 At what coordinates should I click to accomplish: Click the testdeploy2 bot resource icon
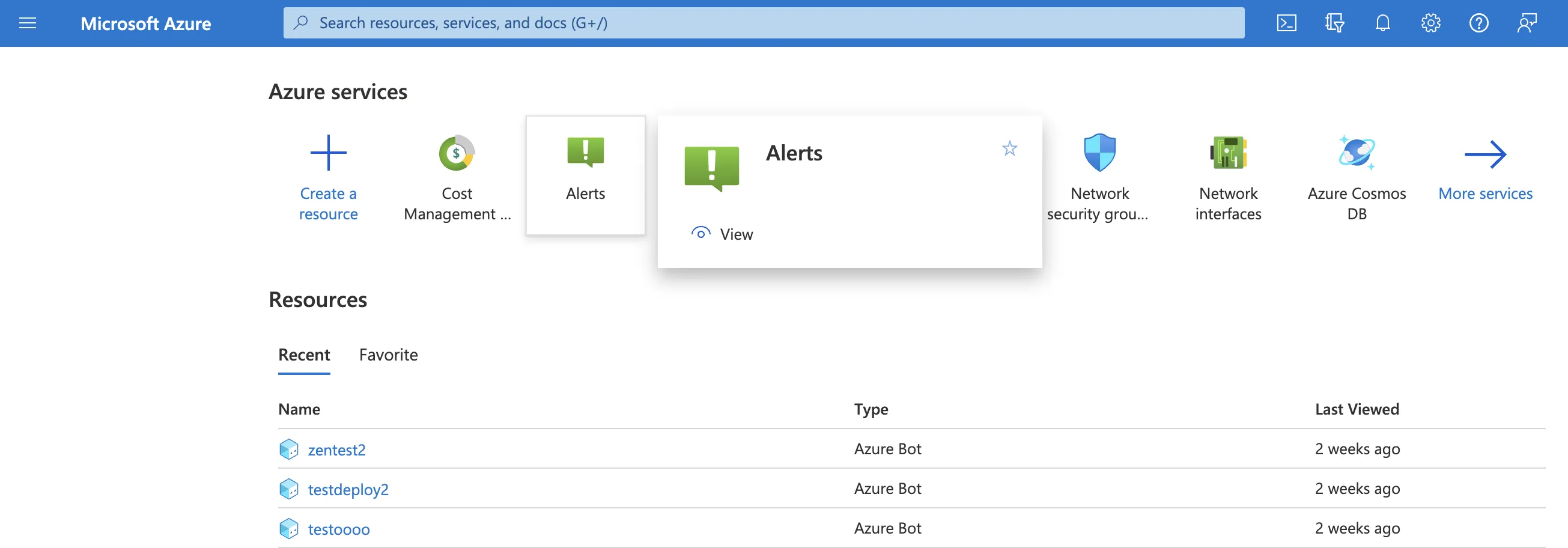288,489
